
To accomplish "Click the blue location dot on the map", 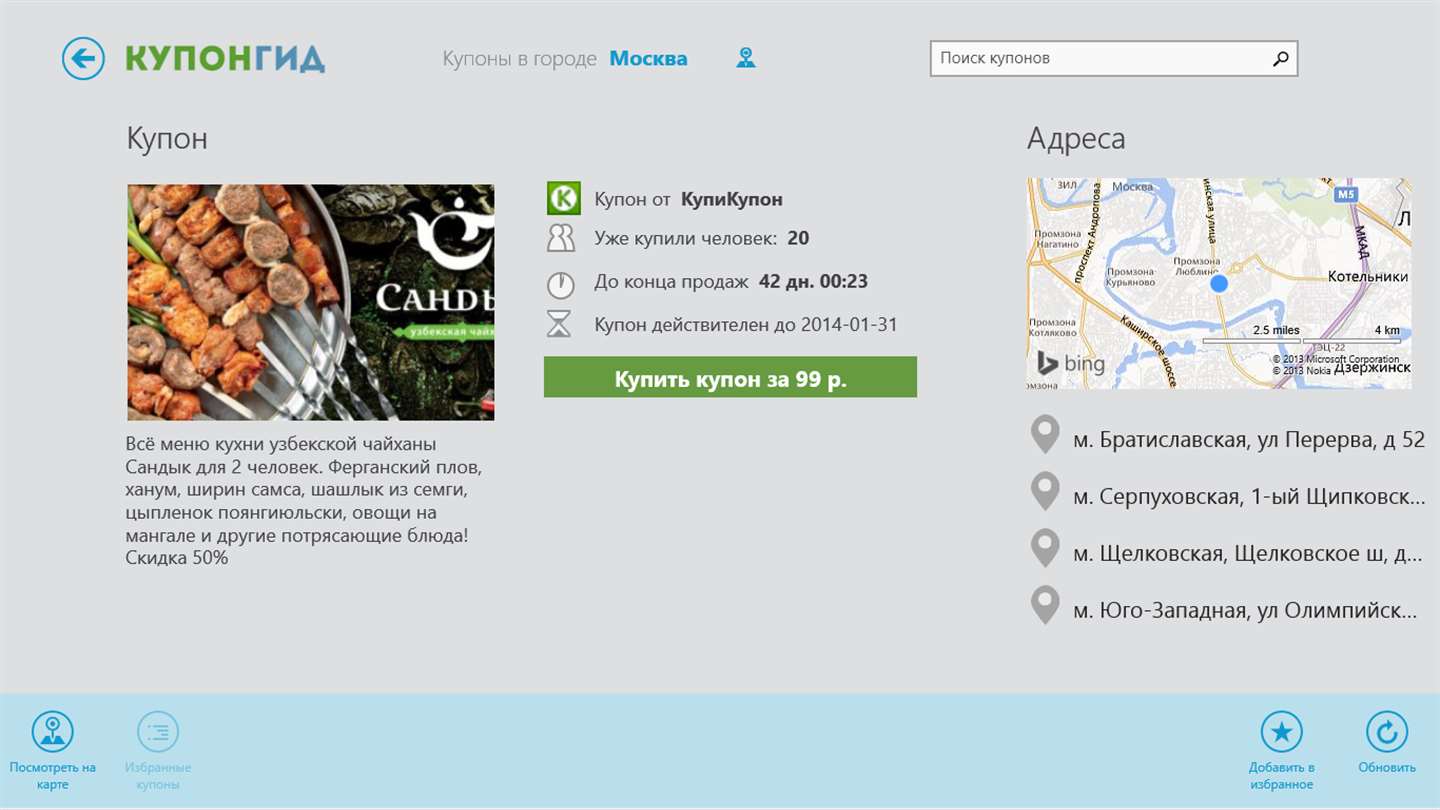I will click(1218, 284).
